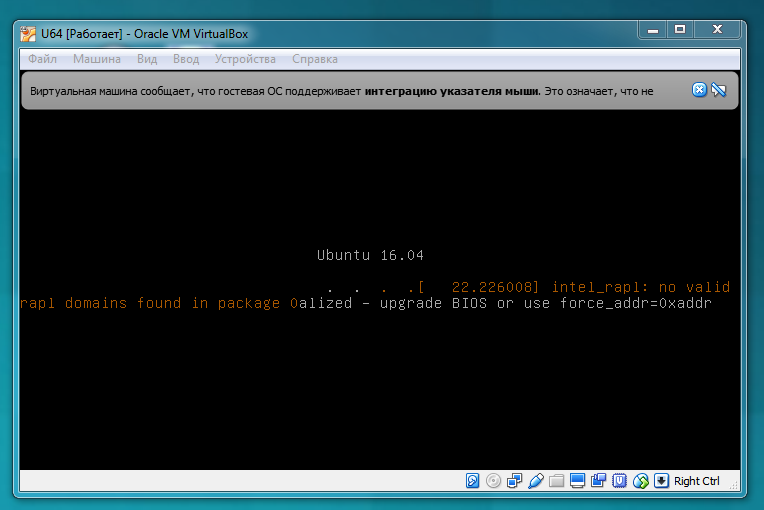Click the keyboard capture arrow indicator

(661, 481)
